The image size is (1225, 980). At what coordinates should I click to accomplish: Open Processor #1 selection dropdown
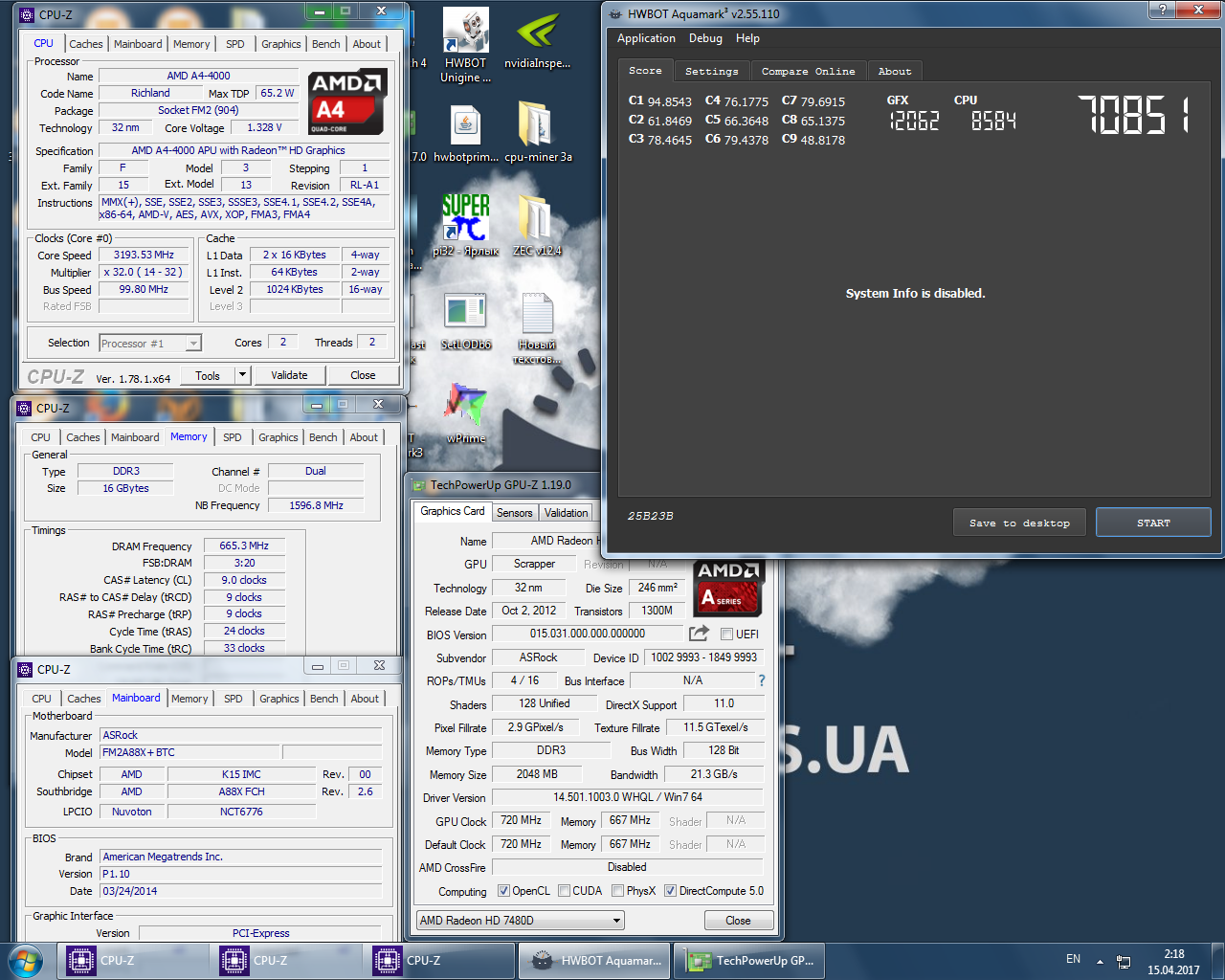[150, 343]
